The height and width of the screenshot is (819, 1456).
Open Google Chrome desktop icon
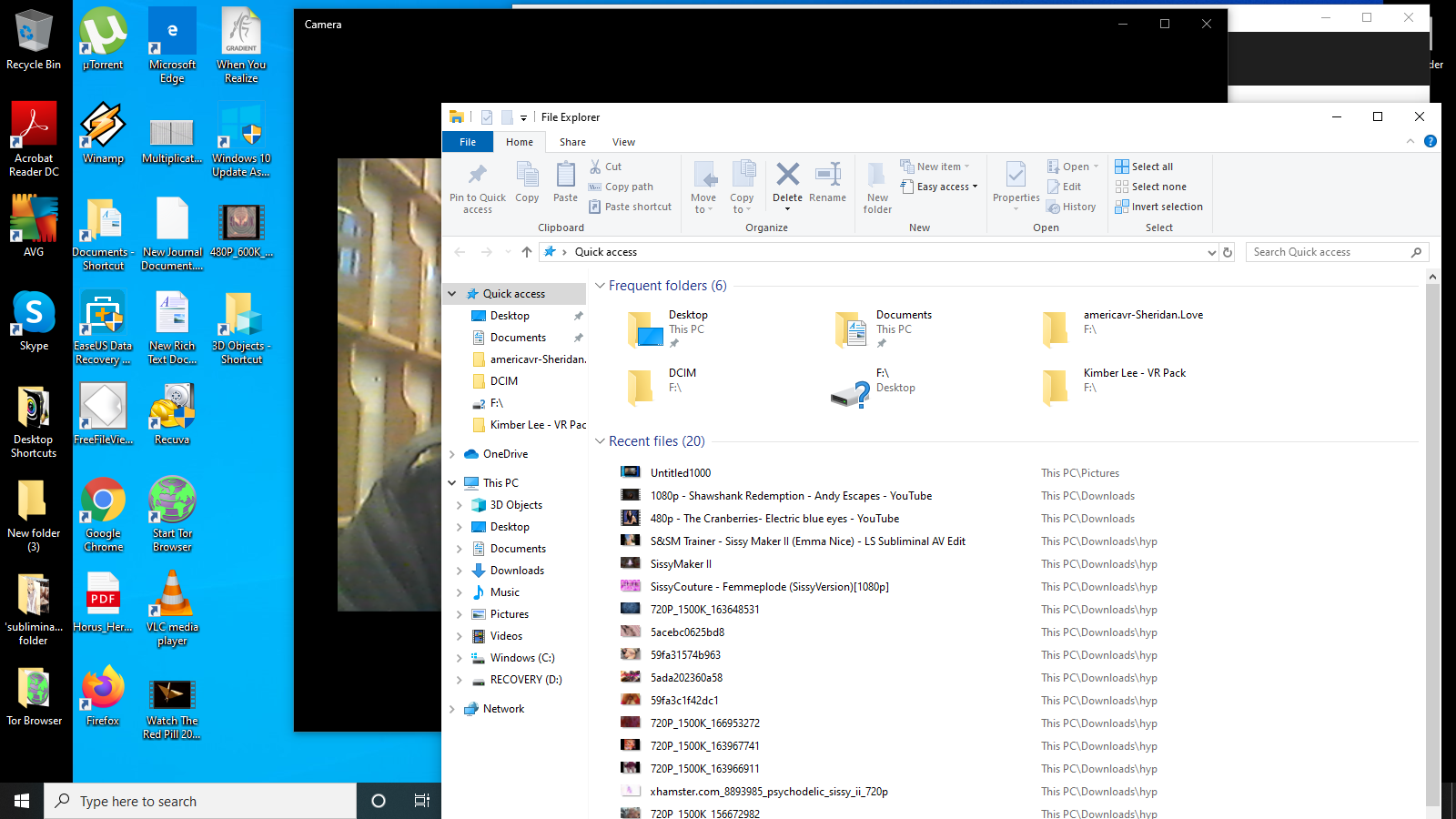point(104,514)
